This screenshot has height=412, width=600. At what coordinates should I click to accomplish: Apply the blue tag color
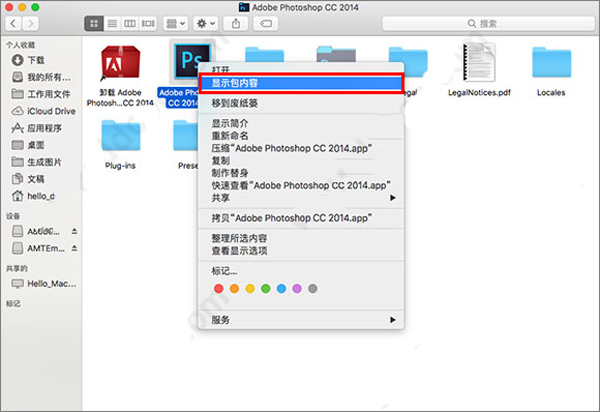click(x=281, y=288)
